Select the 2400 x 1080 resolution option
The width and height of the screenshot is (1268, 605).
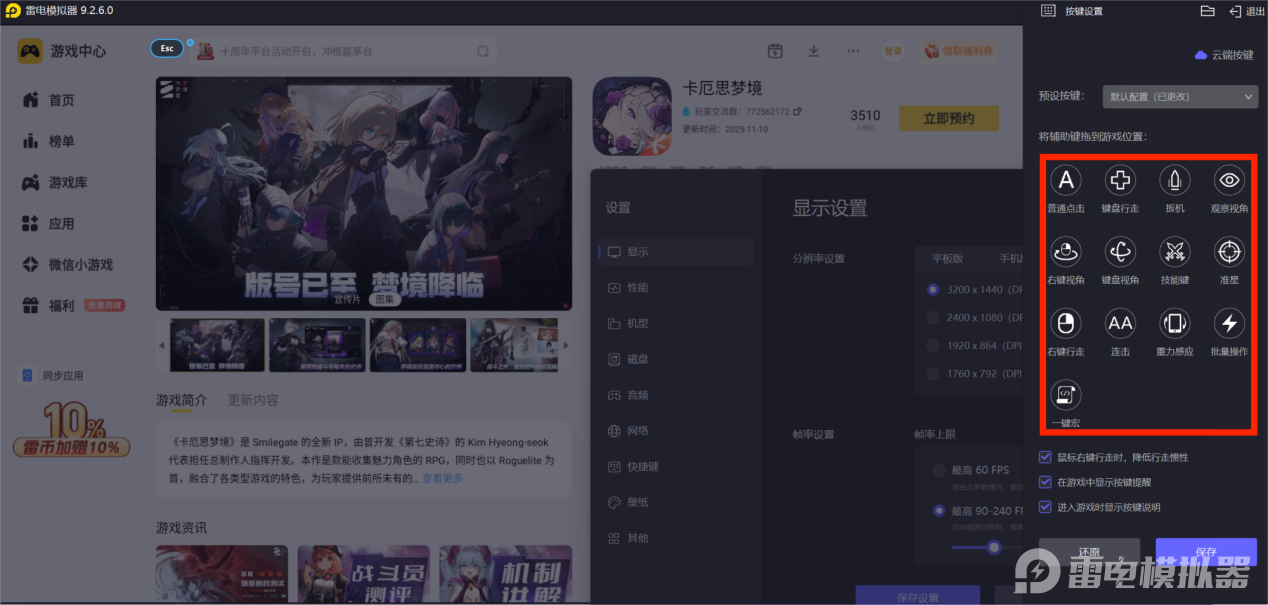[x=933, y=317]
